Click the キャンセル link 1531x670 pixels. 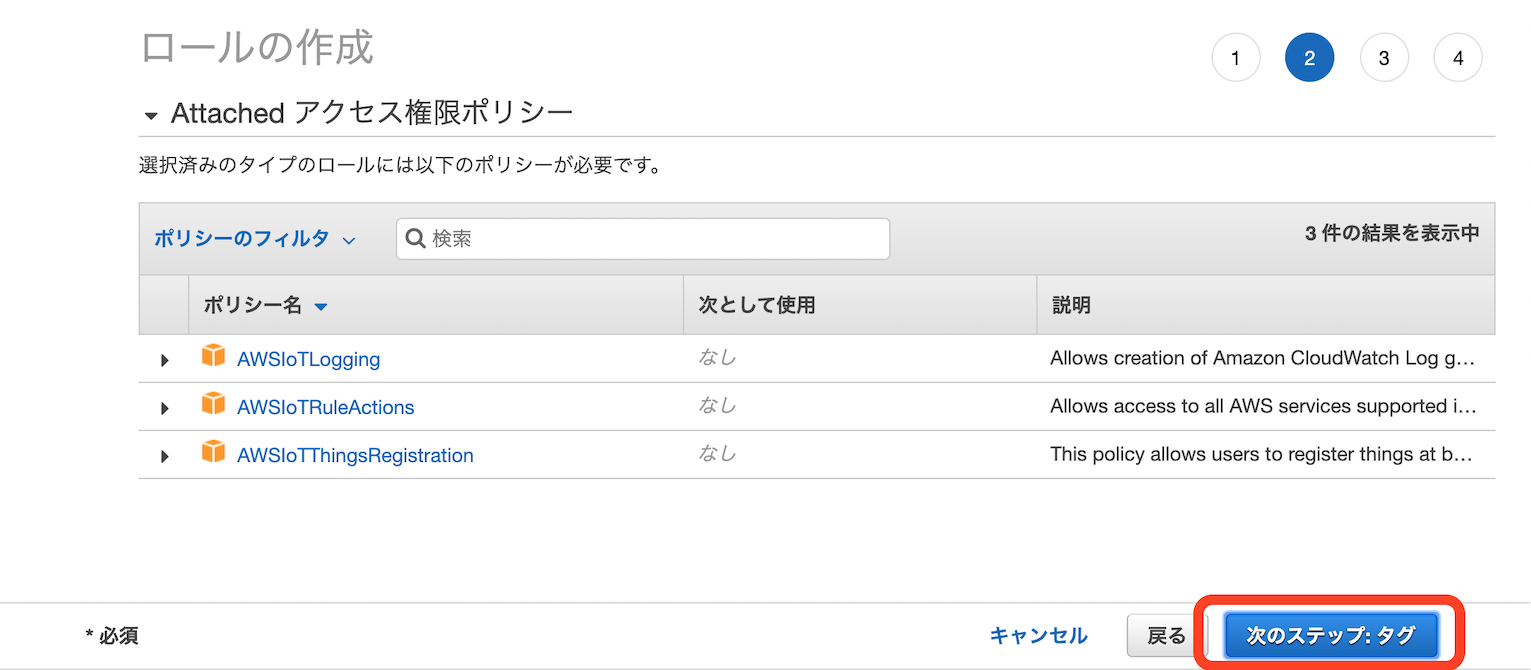1037,634
